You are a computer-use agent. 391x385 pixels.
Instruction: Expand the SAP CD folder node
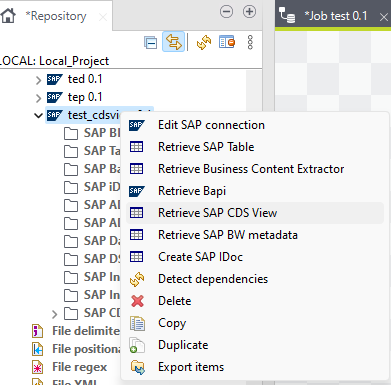[x=55, y=314]
